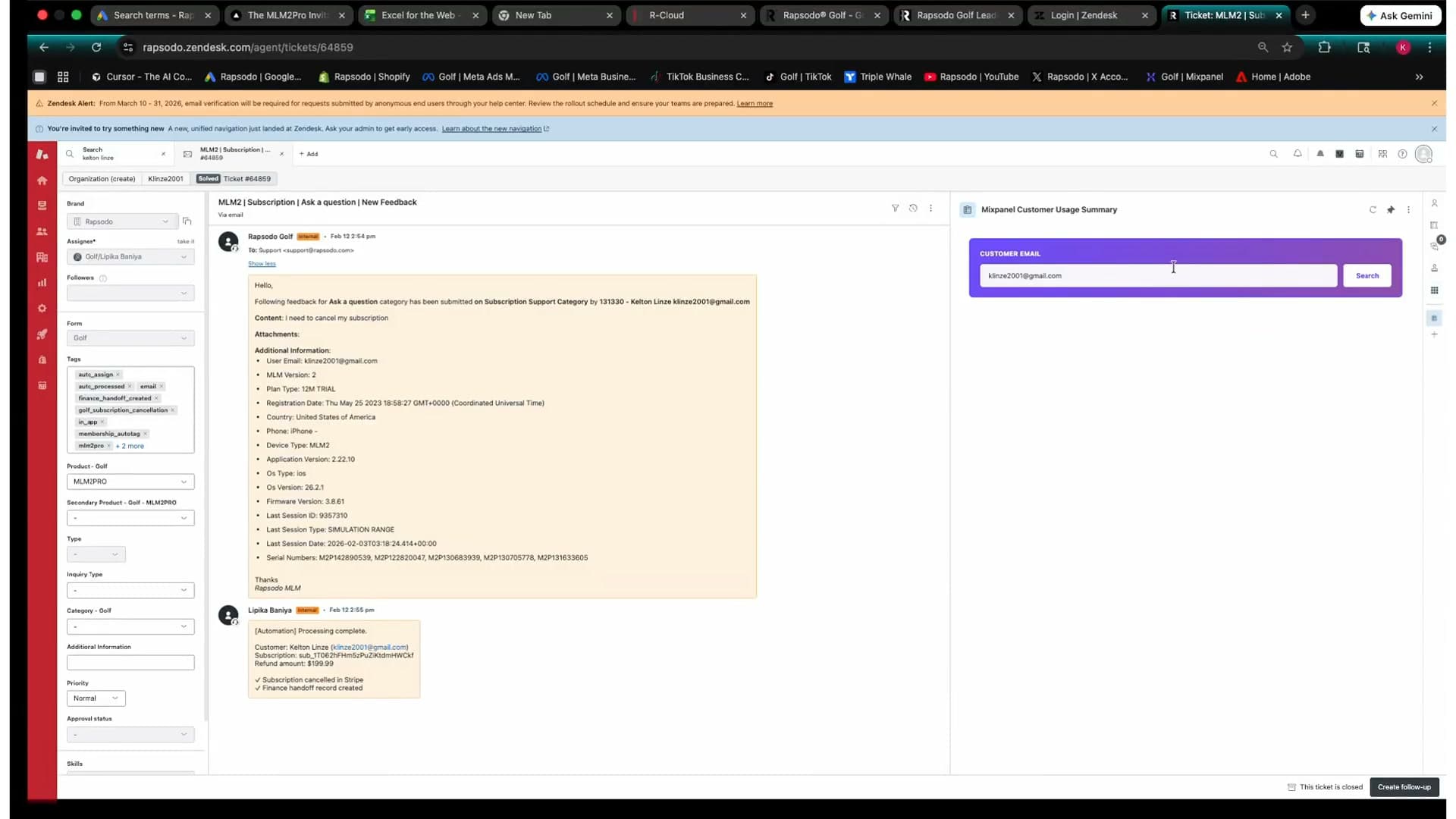Open the Reporting bar chart sidebar icon
This screenshot has width=1456, height=819.
tap(42, 283)
